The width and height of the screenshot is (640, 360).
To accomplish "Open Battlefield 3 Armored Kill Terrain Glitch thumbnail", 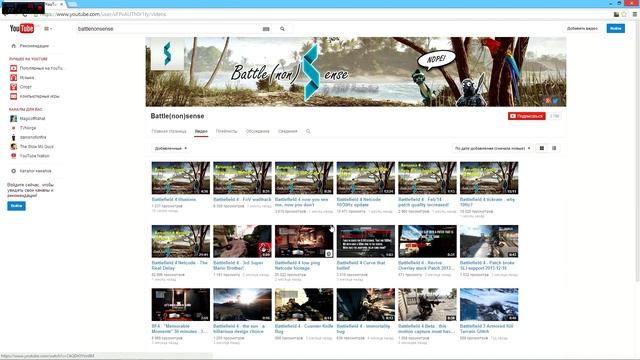I will pos(489,304).
